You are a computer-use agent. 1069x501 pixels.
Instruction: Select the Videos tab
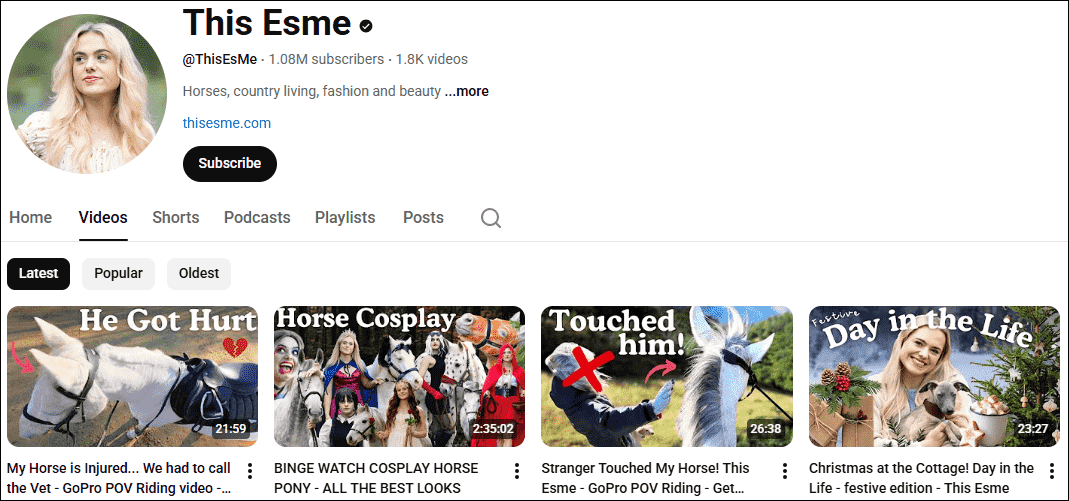103,217
